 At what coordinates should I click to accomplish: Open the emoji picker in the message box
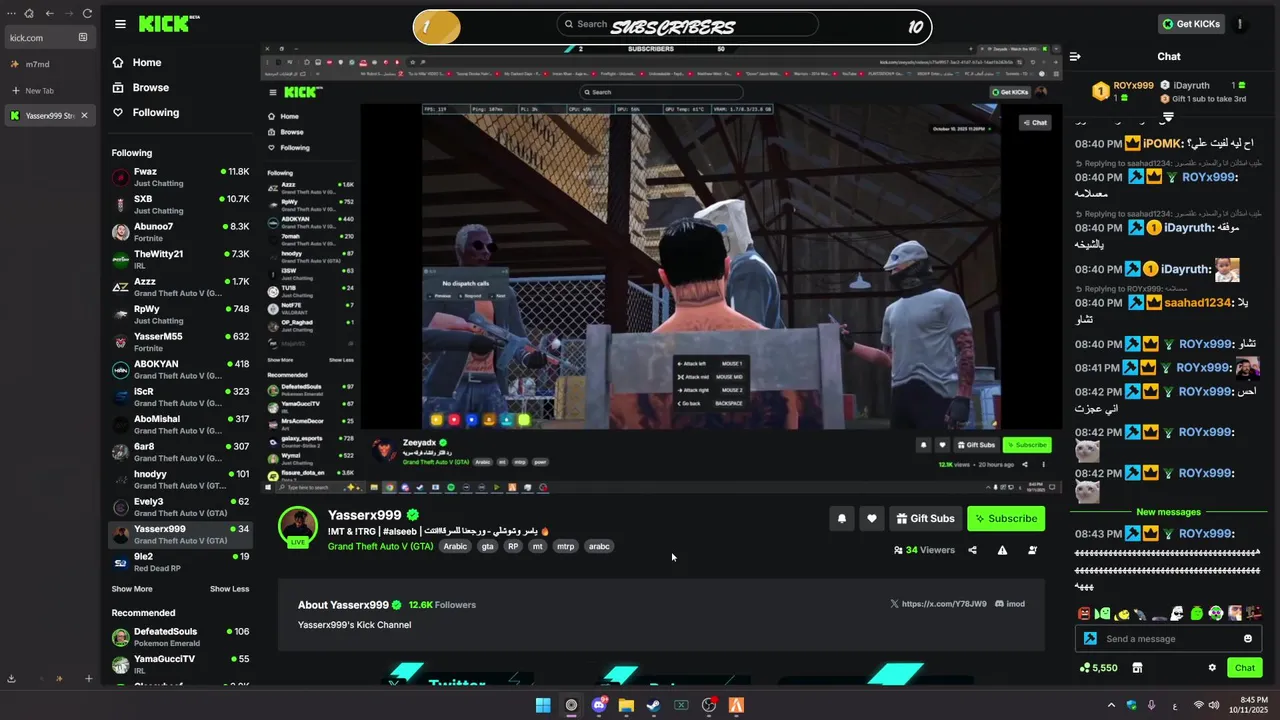(1248, 639)
